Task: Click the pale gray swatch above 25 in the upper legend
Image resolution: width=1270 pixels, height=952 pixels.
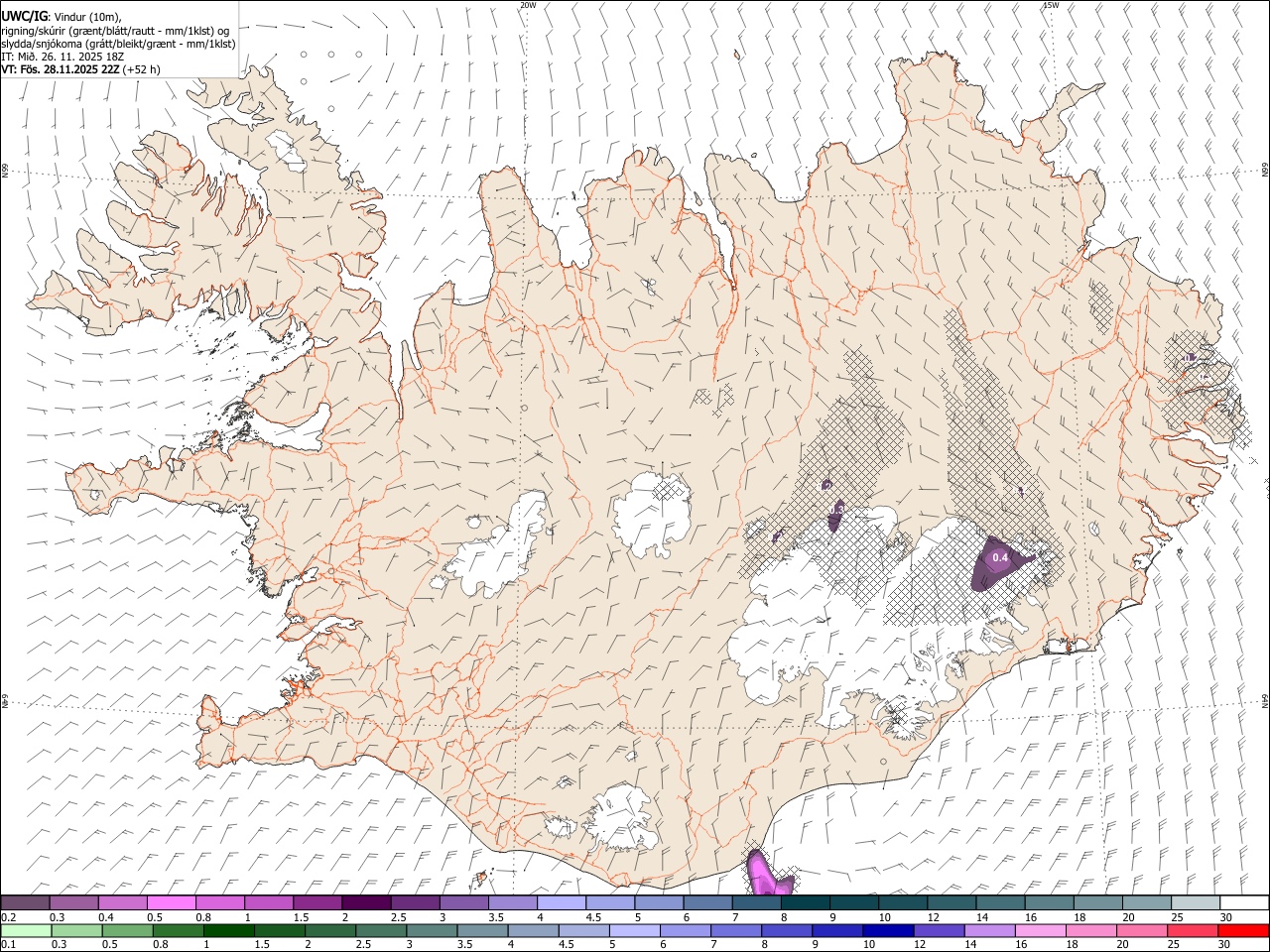Action: (1195, 902)
